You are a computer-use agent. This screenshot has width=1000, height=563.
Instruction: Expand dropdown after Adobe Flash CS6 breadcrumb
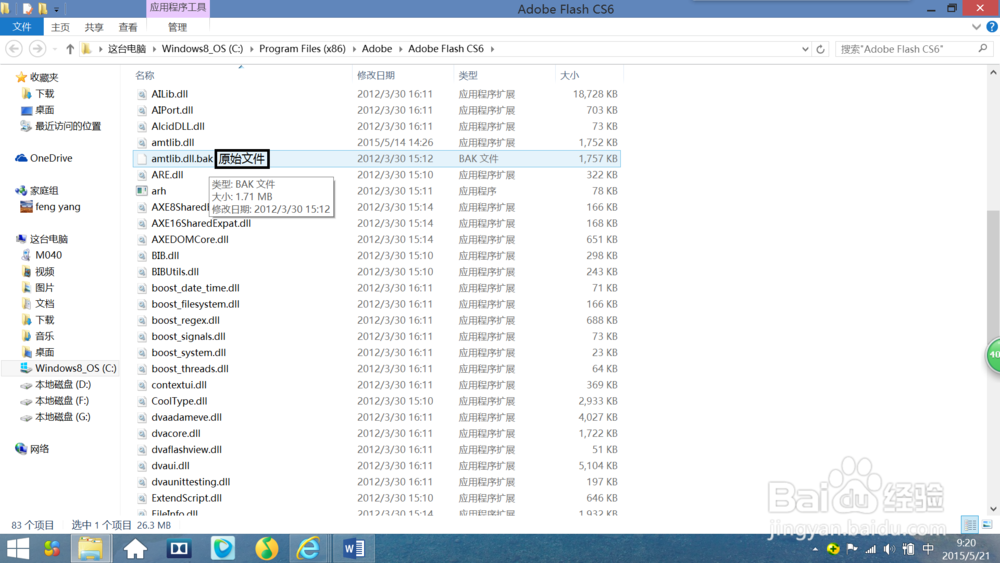pos(492,49)
